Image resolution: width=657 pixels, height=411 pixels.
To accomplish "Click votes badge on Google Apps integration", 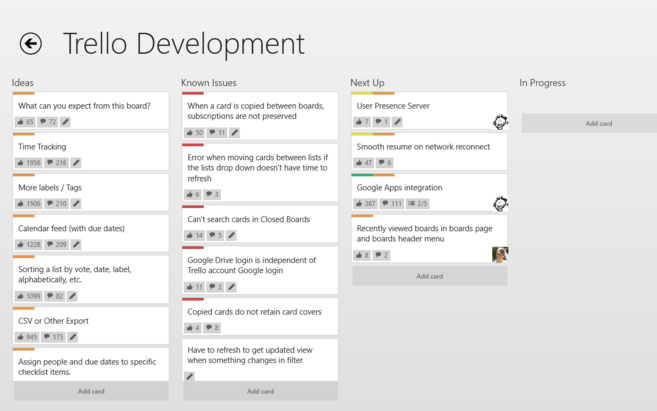I will 365,204.
